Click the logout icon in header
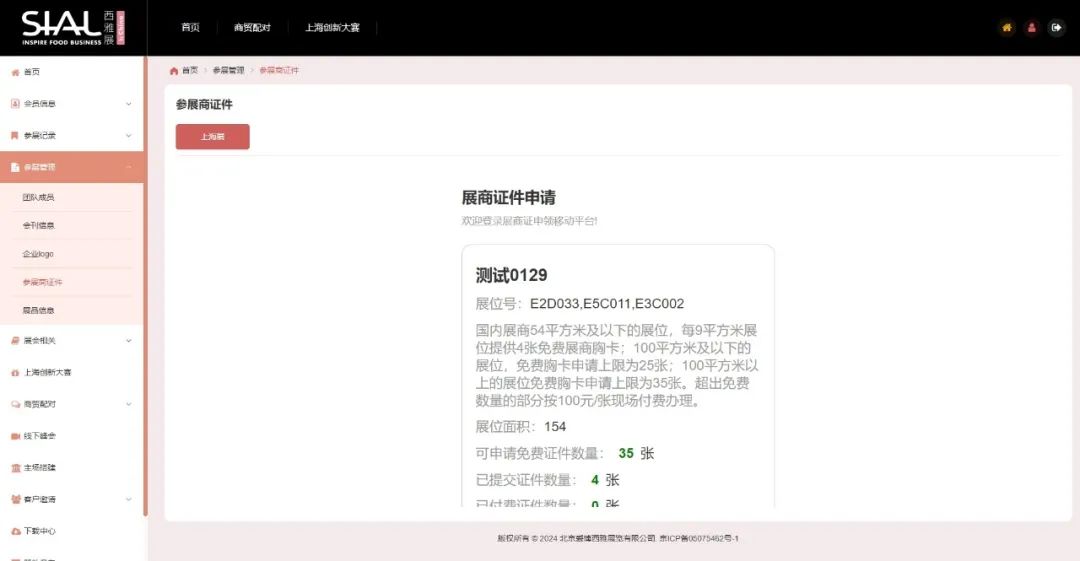This screenshot has width=1080, height=561. click(1056, 28)
